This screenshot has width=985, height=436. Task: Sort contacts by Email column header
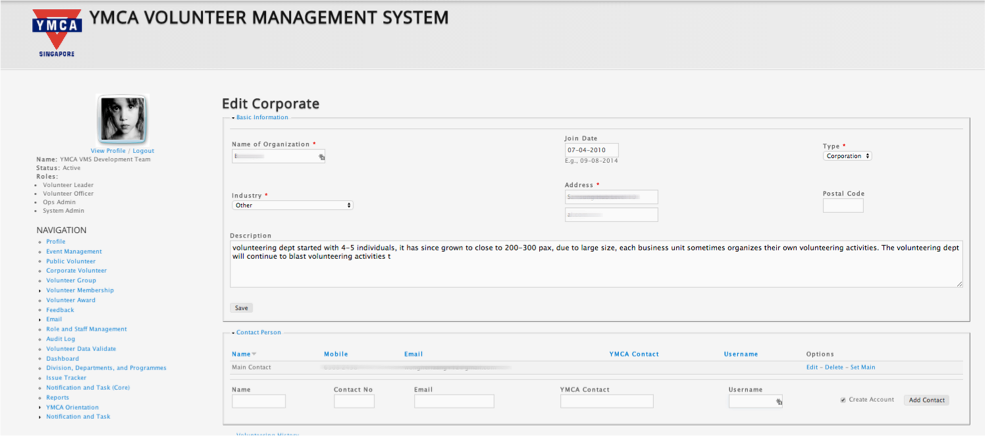click(413, 354)
